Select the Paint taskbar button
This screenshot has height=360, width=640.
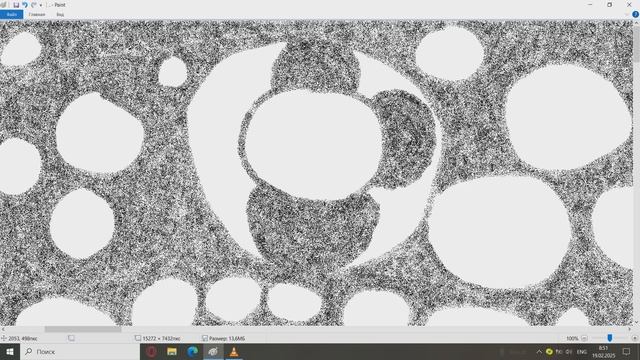(213, 351)
